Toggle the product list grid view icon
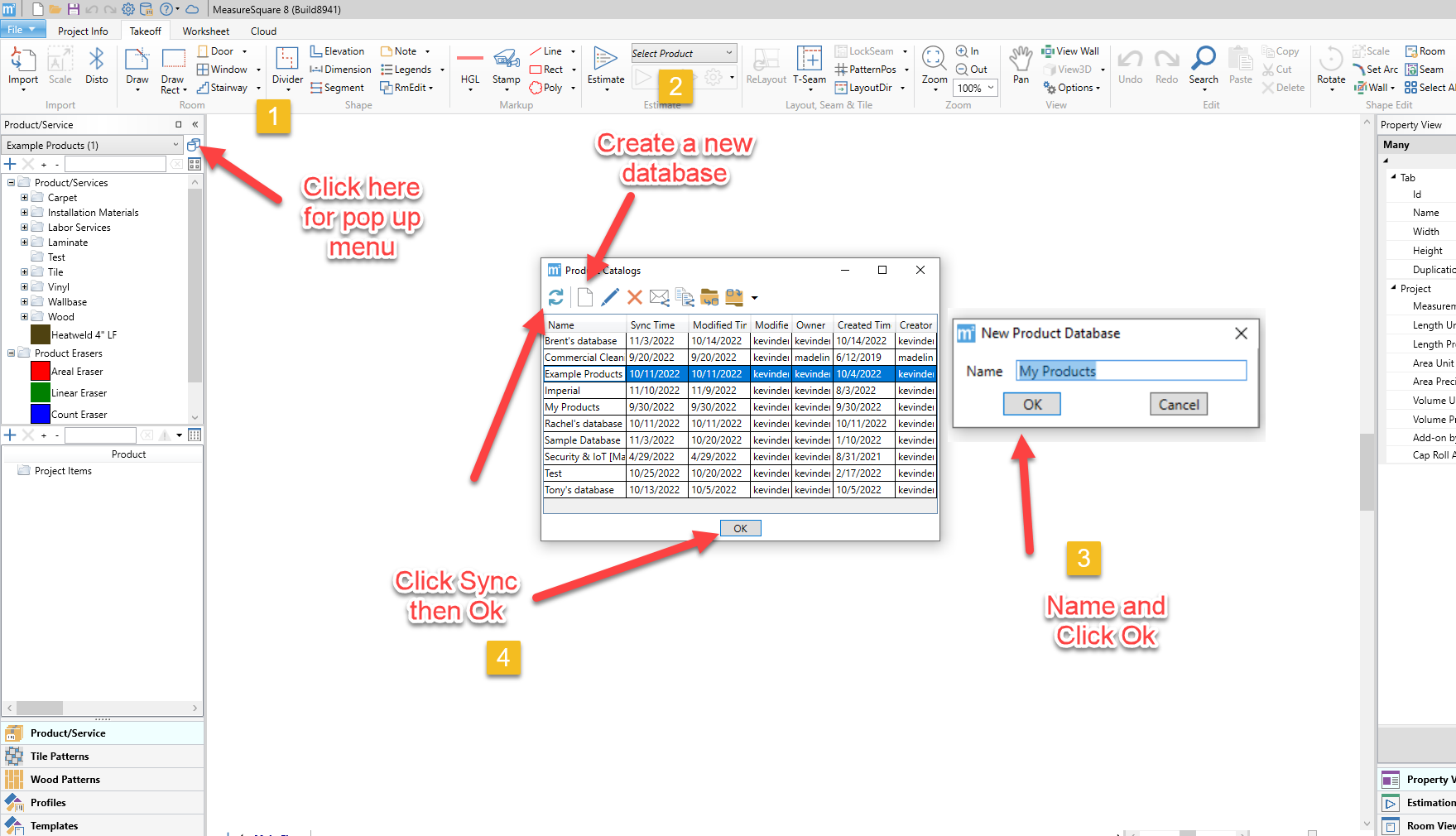Screen dimensions: 1456x836 pyautogui.click(x=195, y=164)
